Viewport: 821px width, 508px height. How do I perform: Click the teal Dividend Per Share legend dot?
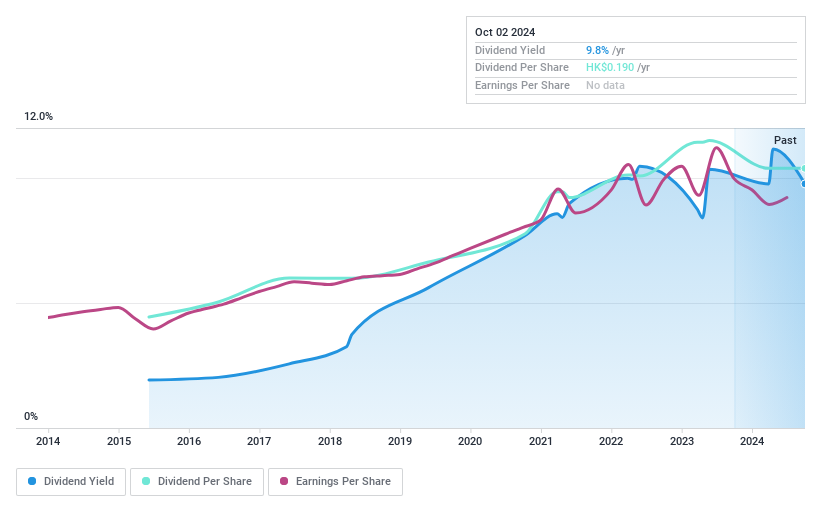coord(146,481)
